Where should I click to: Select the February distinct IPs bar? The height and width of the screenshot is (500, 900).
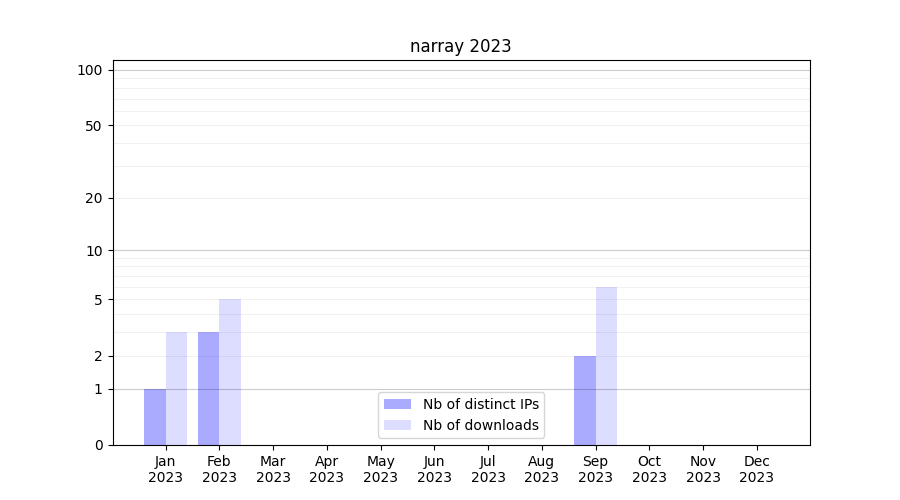click(x=208, y=388)
